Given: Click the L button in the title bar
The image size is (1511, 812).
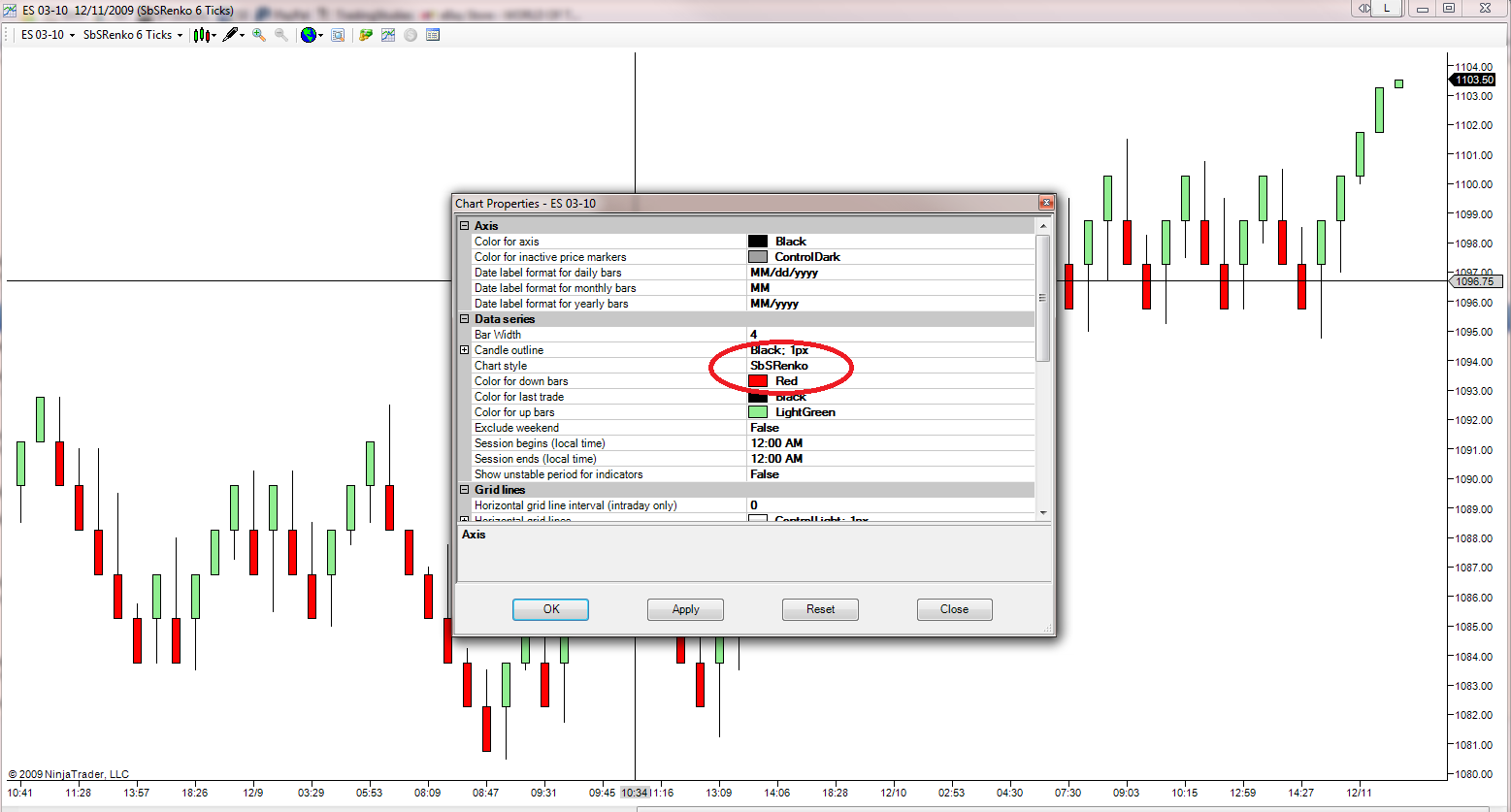Looking at the screenshot, I should tap(1387, 8).
